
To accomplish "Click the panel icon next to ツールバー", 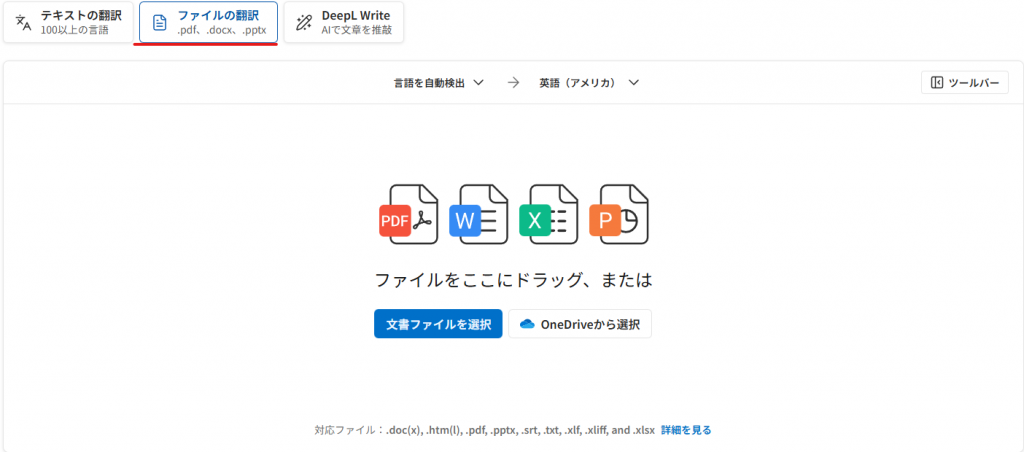I will click(937, 83).
